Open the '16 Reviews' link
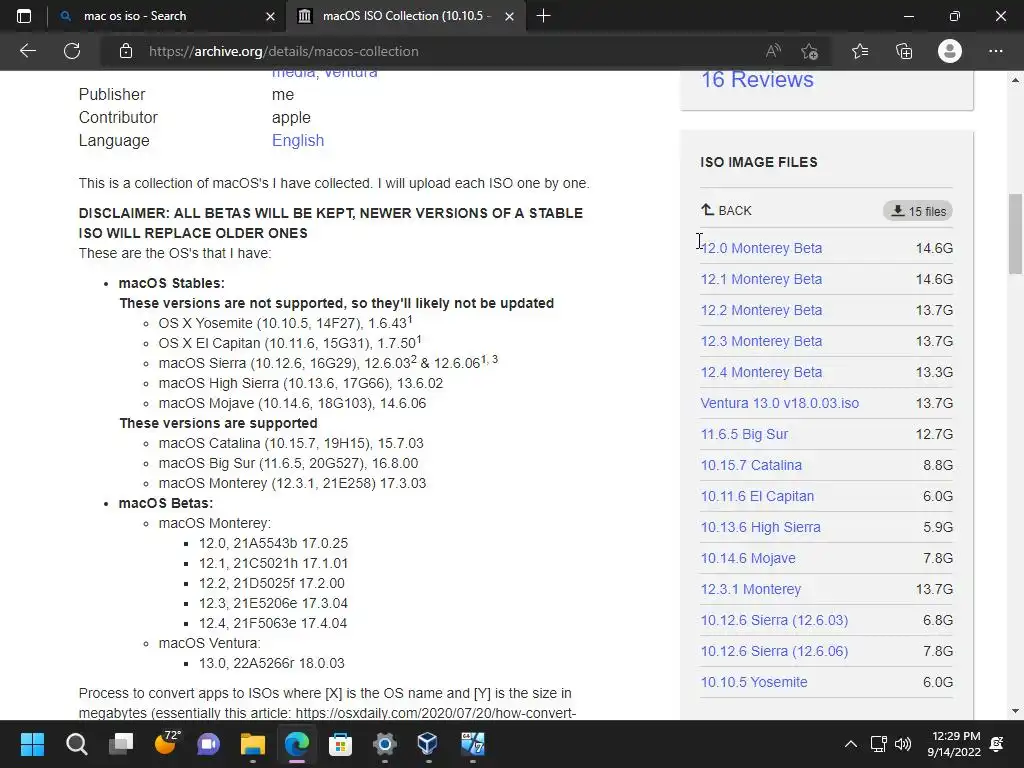The height and width of the screenshot is (768, 1024). (757, 80)
